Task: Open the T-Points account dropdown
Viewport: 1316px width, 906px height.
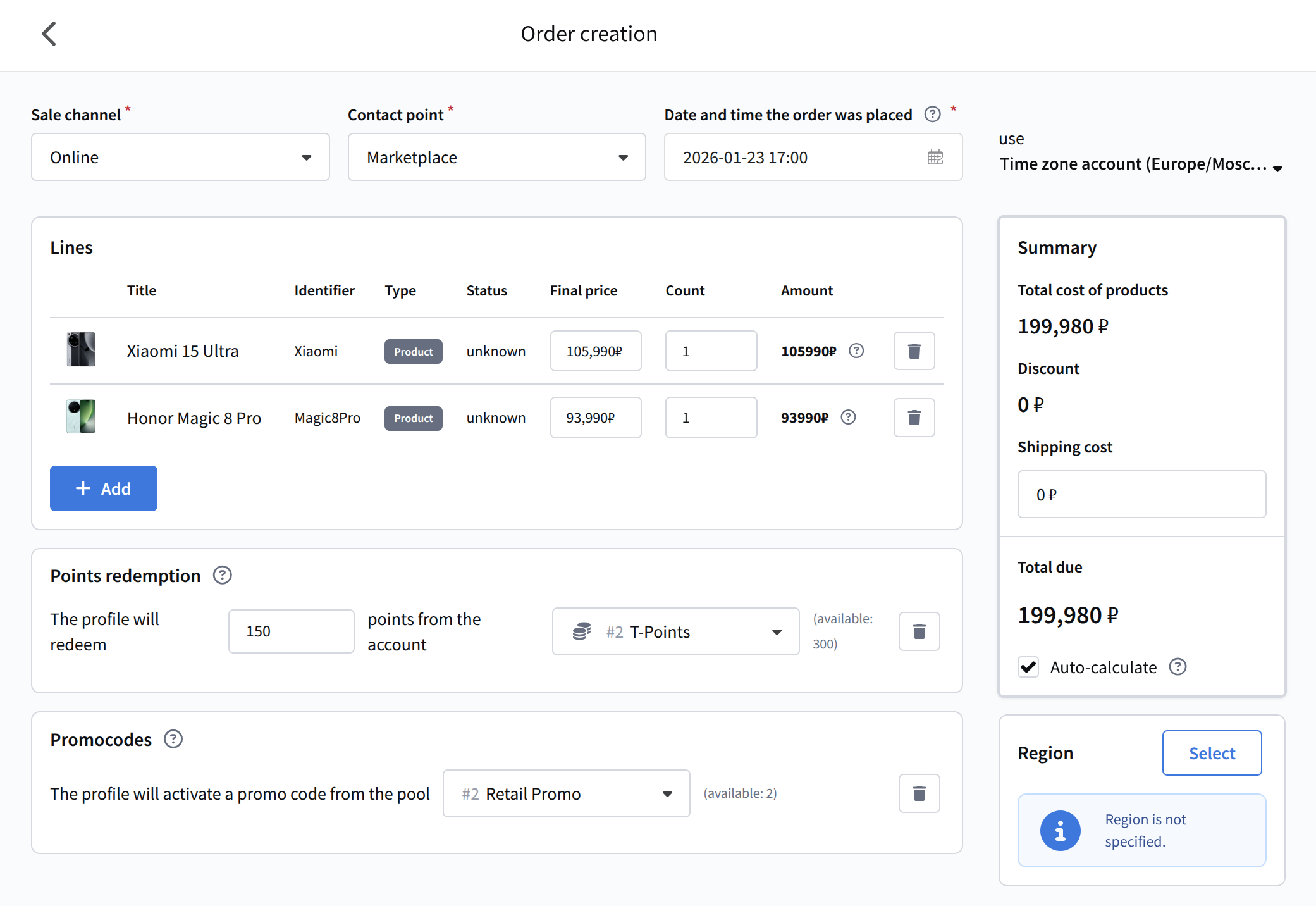Action: [675, 631]
